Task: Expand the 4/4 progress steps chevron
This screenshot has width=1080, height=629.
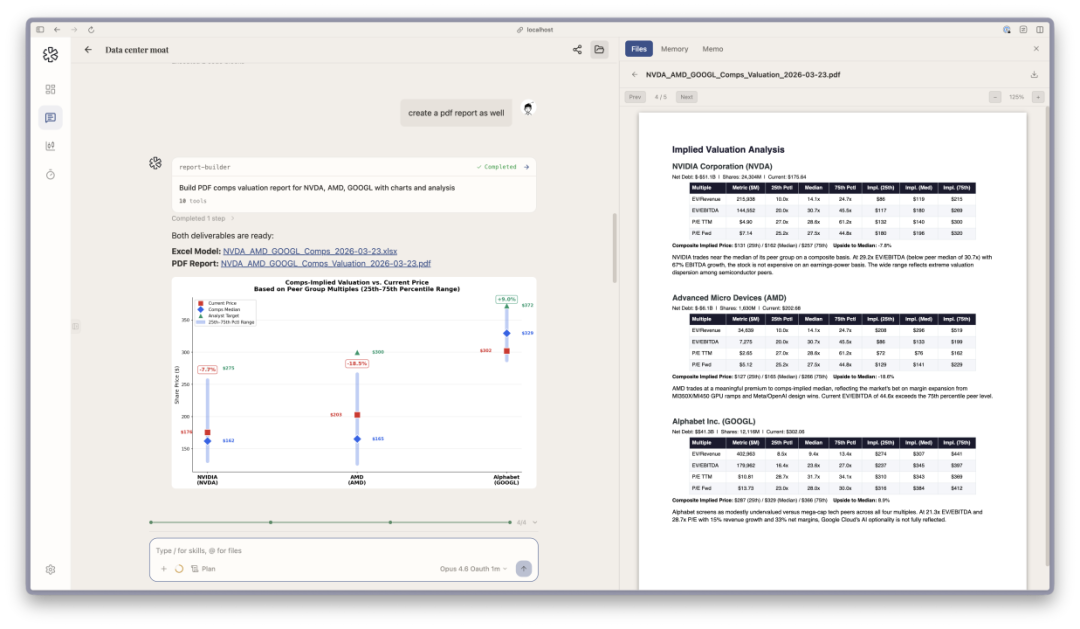Action: tap(535, 522)
